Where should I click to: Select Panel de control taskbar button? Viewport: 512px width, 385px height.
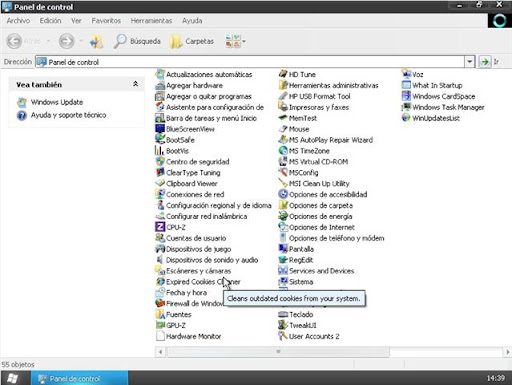tap(80, 378)
